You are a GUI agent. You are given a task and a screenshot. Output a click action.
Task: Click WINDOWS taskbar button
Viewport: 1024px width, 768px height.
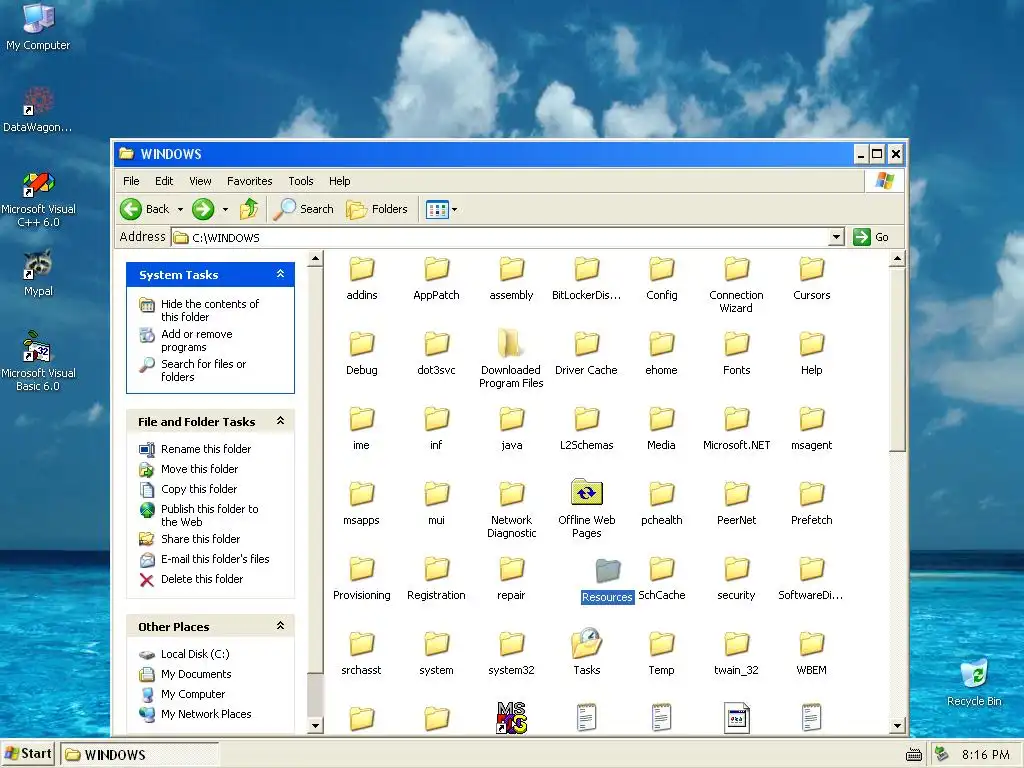[140, 754]
